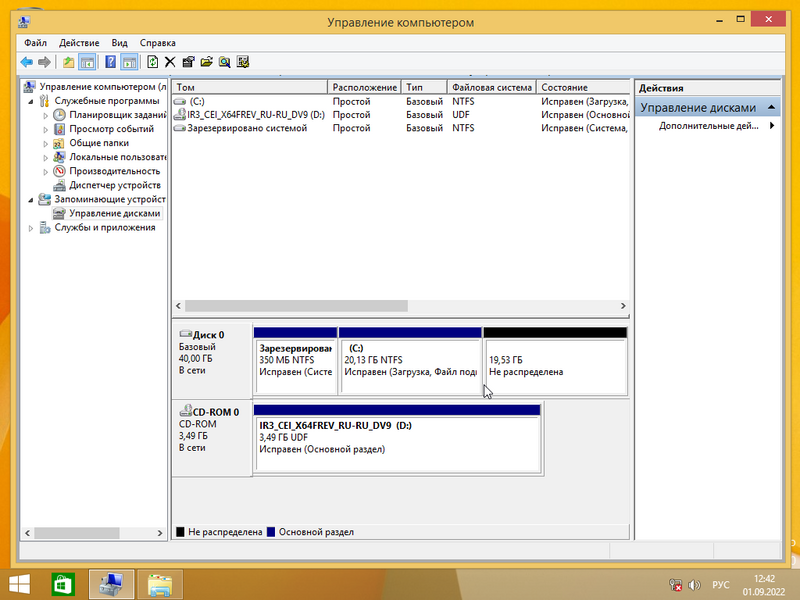
Task: Click the volume list horizontal scrollbar thumb
Action: (296, 306)
